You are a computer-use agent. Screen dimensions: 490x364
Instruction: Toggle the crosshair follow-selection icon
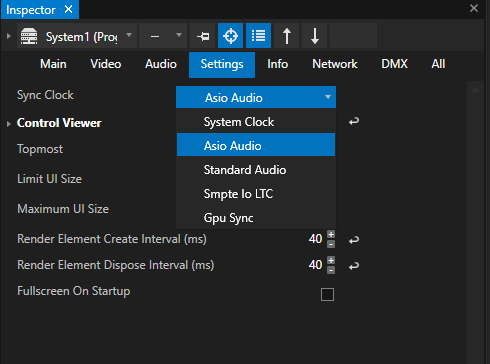point(230,36)
